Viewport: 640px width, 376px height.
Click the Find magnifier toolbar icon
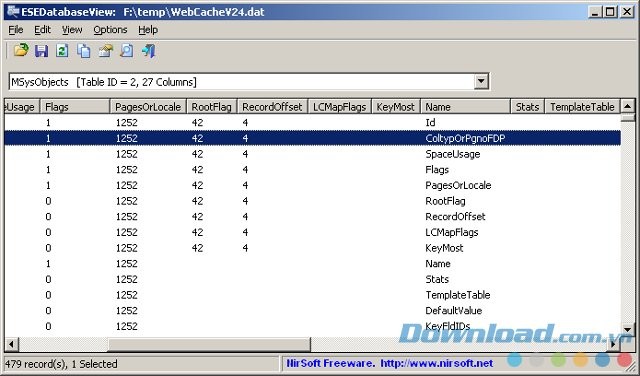(127, 51)
